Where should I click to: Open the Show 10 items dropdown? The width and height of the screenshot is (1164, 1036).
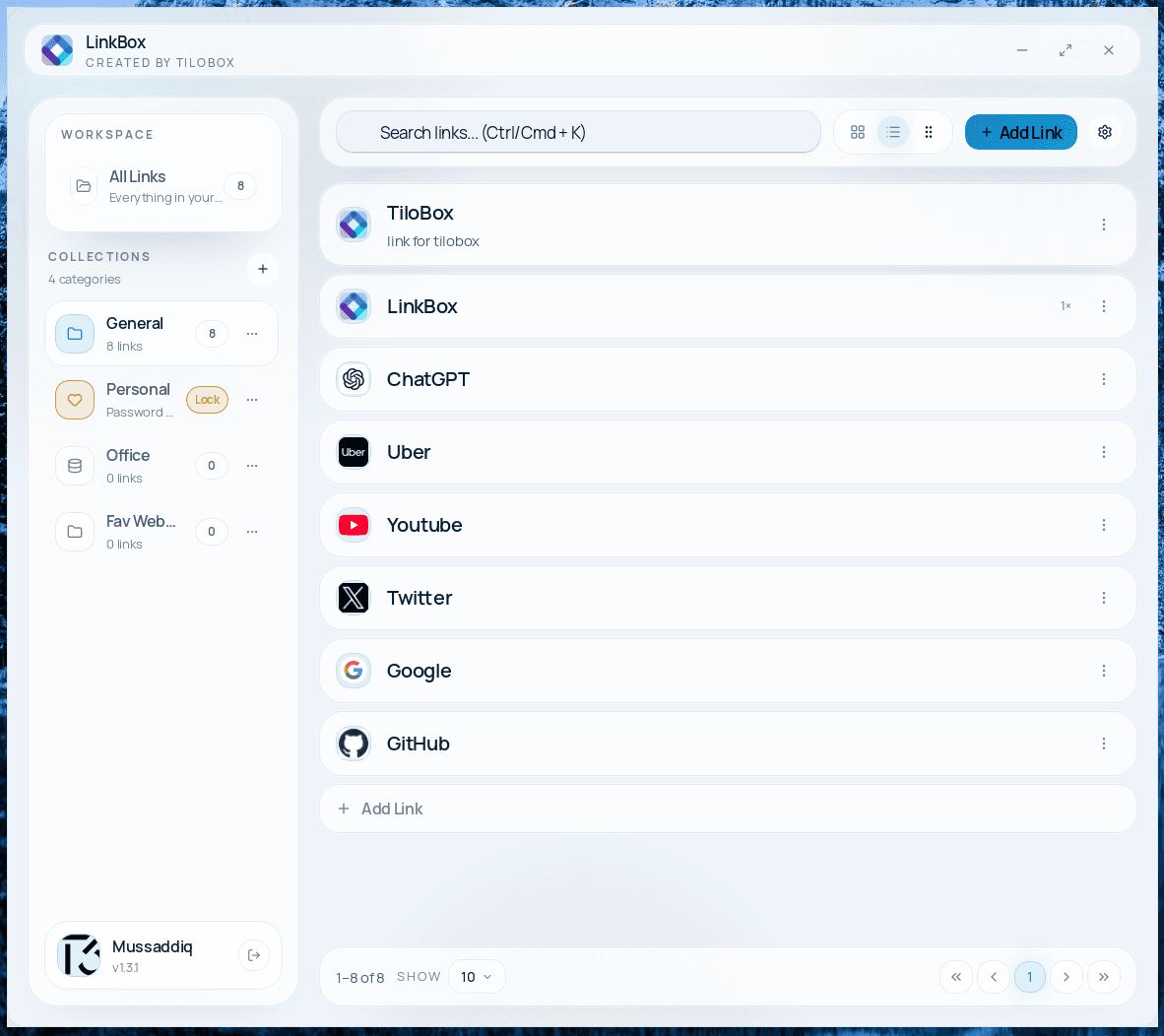pyautogui.click(x=477, y=976)
